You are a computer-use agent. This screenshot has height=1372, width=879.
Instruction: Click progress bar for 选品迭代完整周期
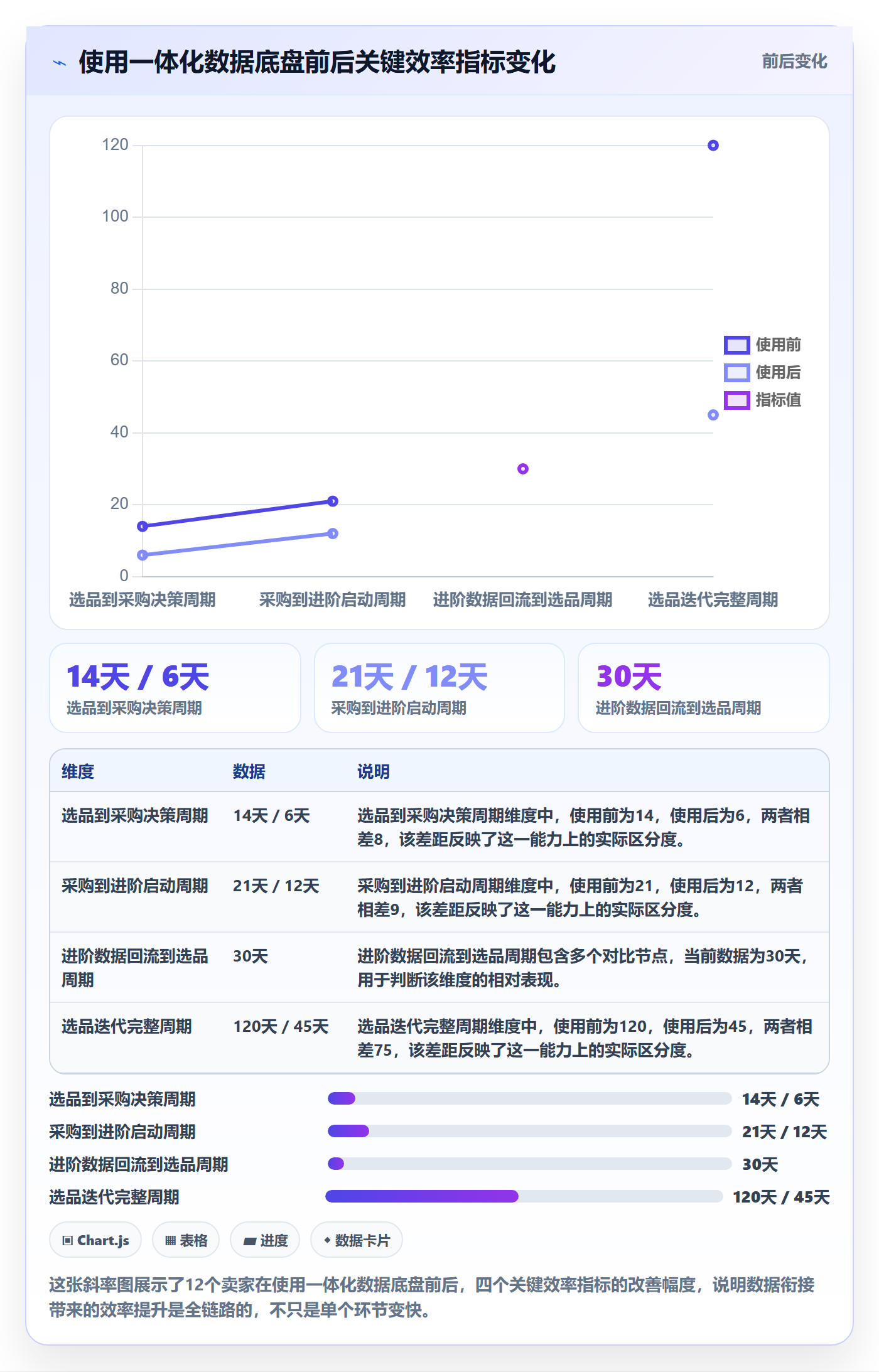click(524, 1196)
